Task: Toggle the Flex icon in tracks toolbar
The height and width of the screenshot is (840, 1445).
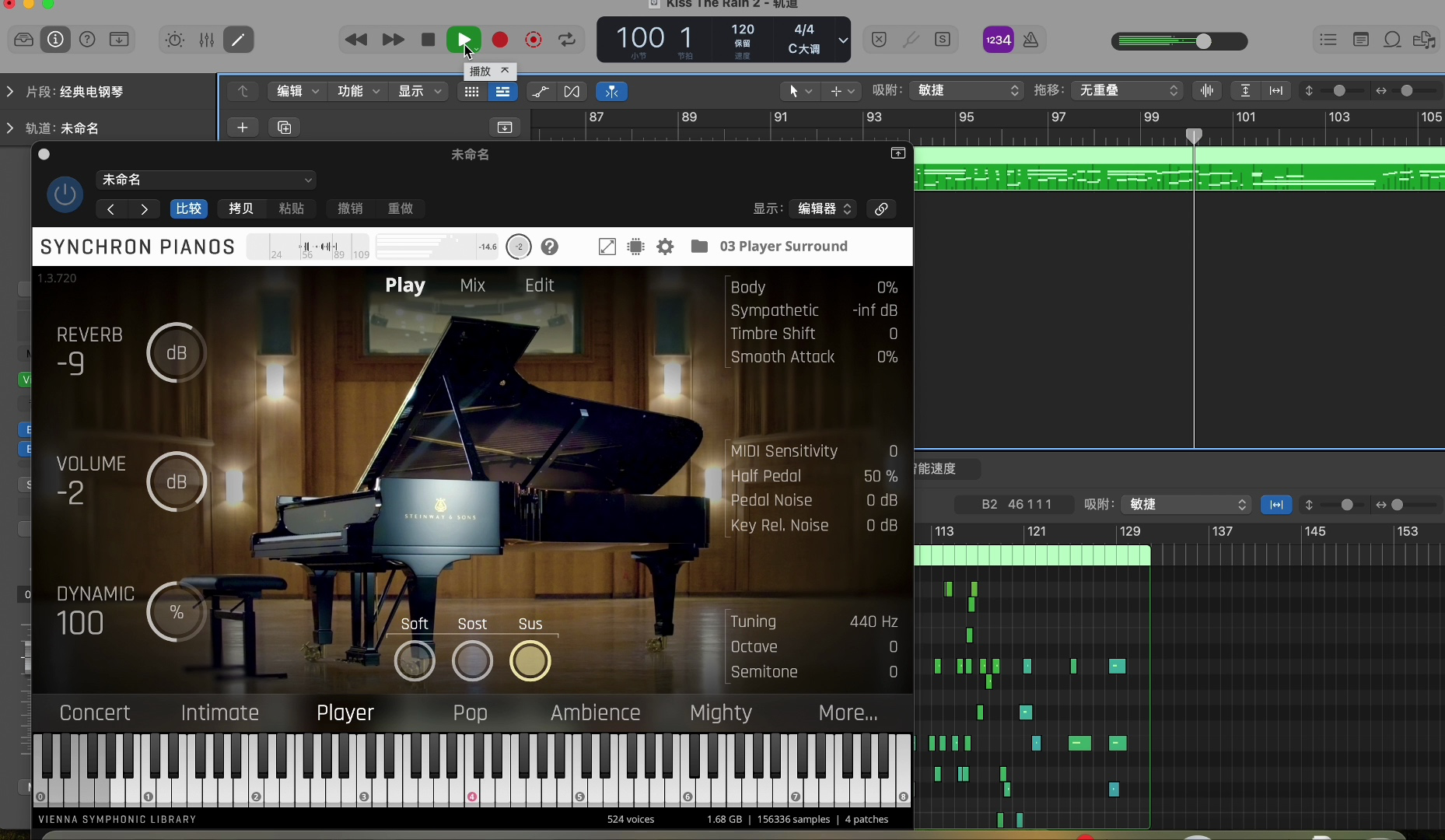Action: [572, 92]
